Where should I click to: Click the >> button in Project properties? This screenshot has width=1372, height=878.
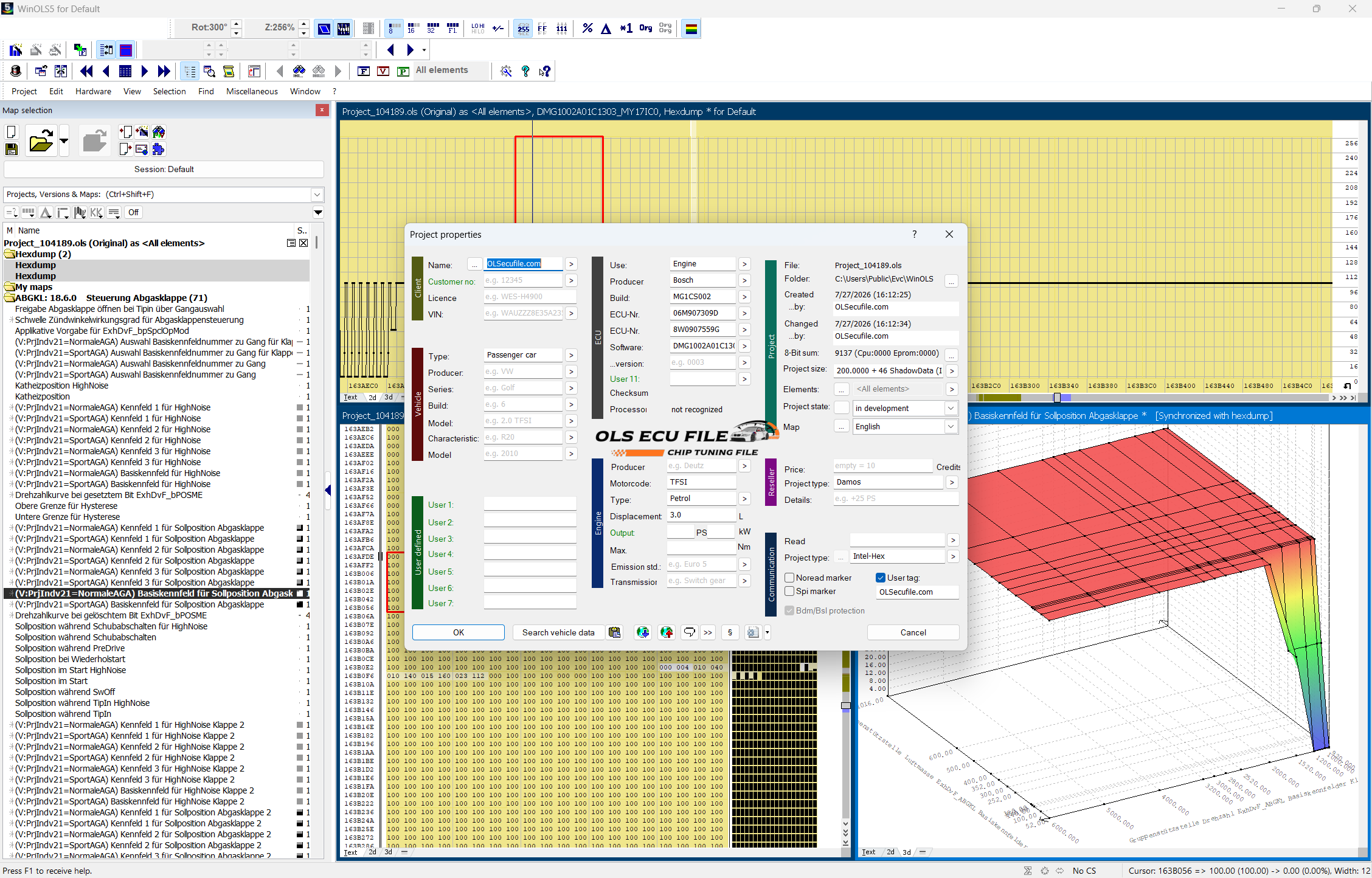click(x=708, y=632)
